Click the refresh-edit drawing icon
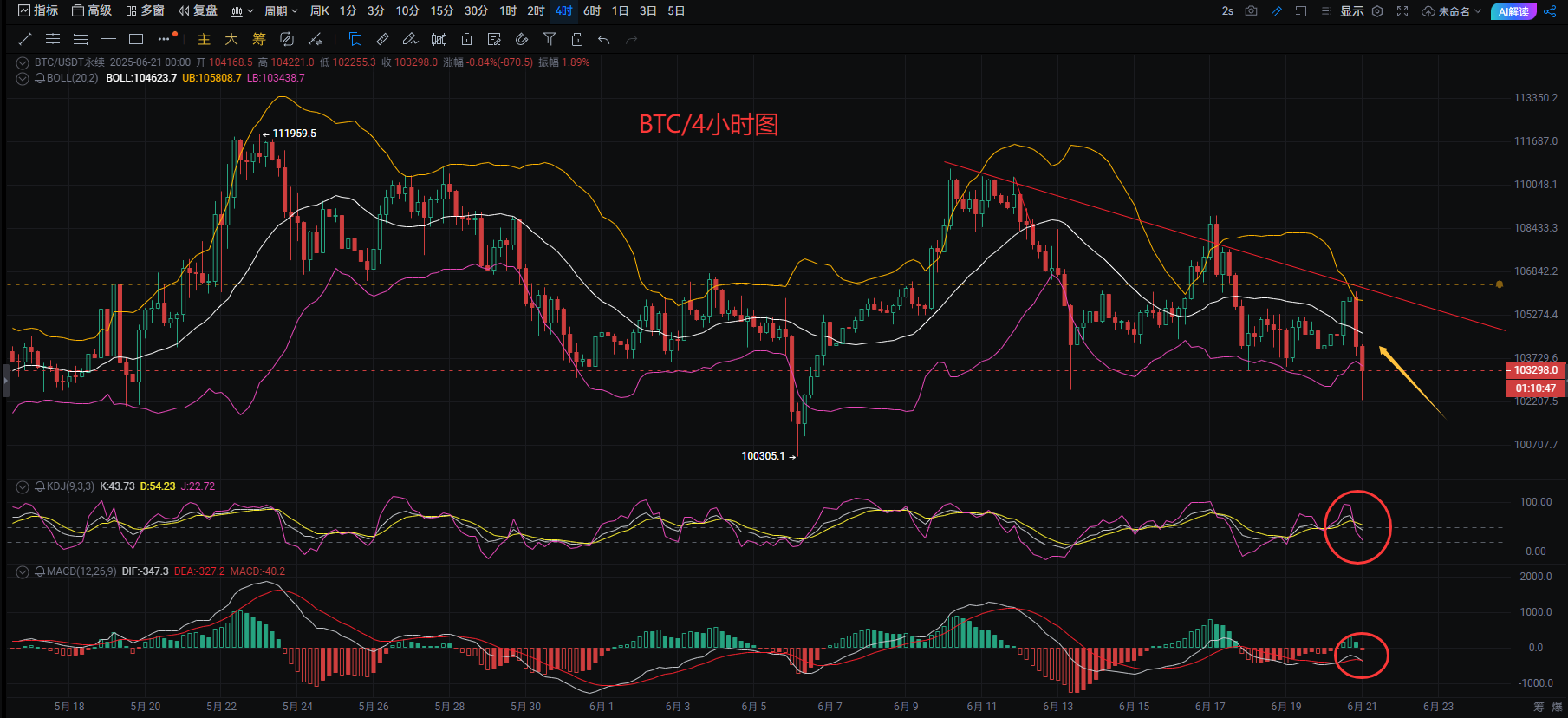This screenshot has height=718, width=1568. [287, 39]
